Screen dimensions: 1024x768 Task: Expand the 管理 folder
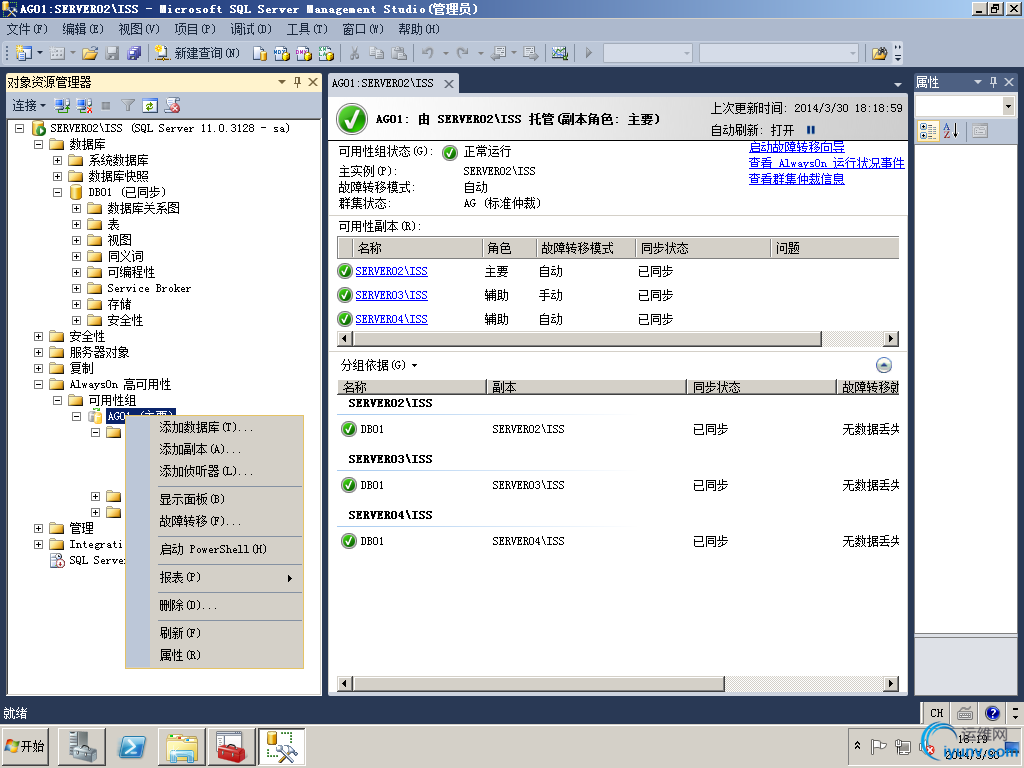pyautogui.click(x=39, y=528)
